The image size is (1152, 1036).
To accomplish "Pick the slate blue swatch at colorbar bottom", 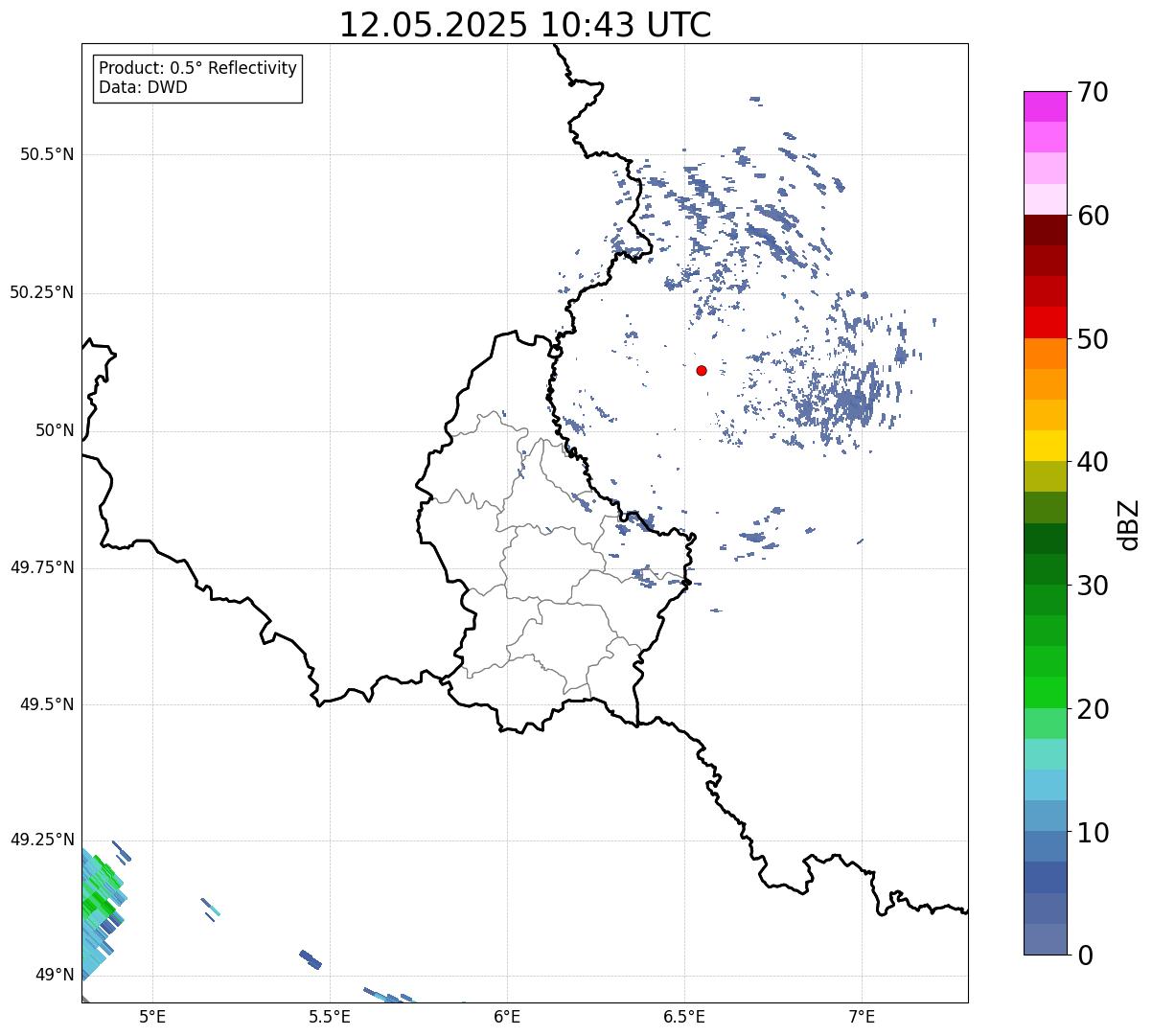I will coord(1046,939).
